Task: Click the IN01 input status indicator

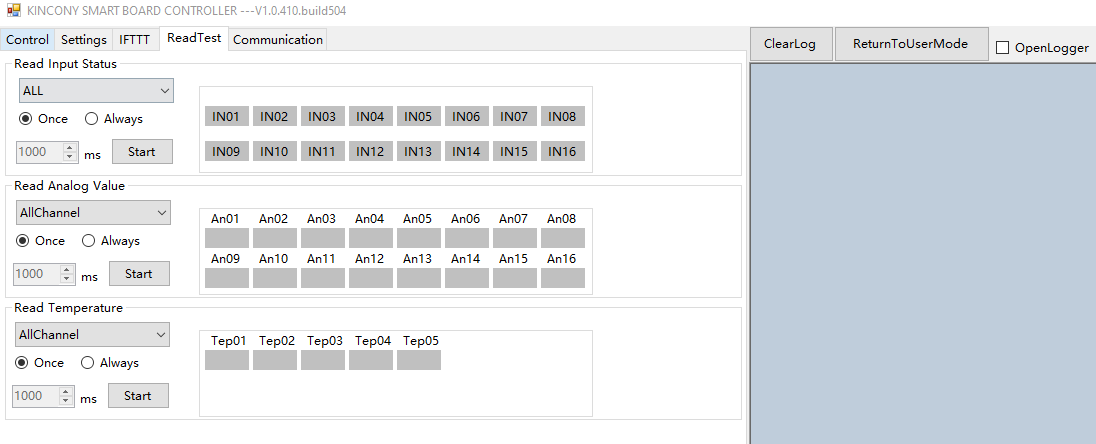Action: (226, 117)
